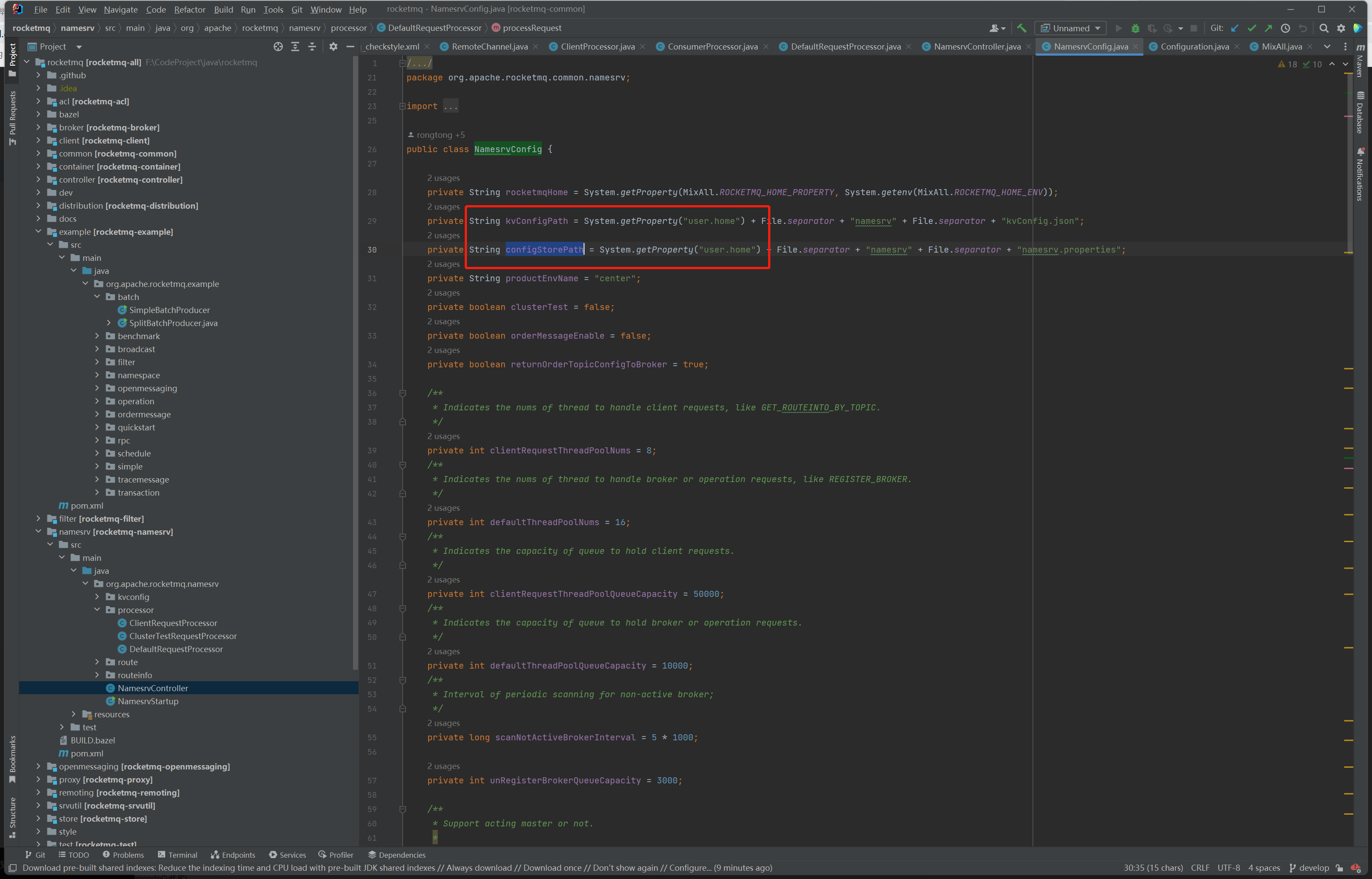Toggle the Services tool window
Viewport: 1372px width, 879px height.
(x=288, y=855)
